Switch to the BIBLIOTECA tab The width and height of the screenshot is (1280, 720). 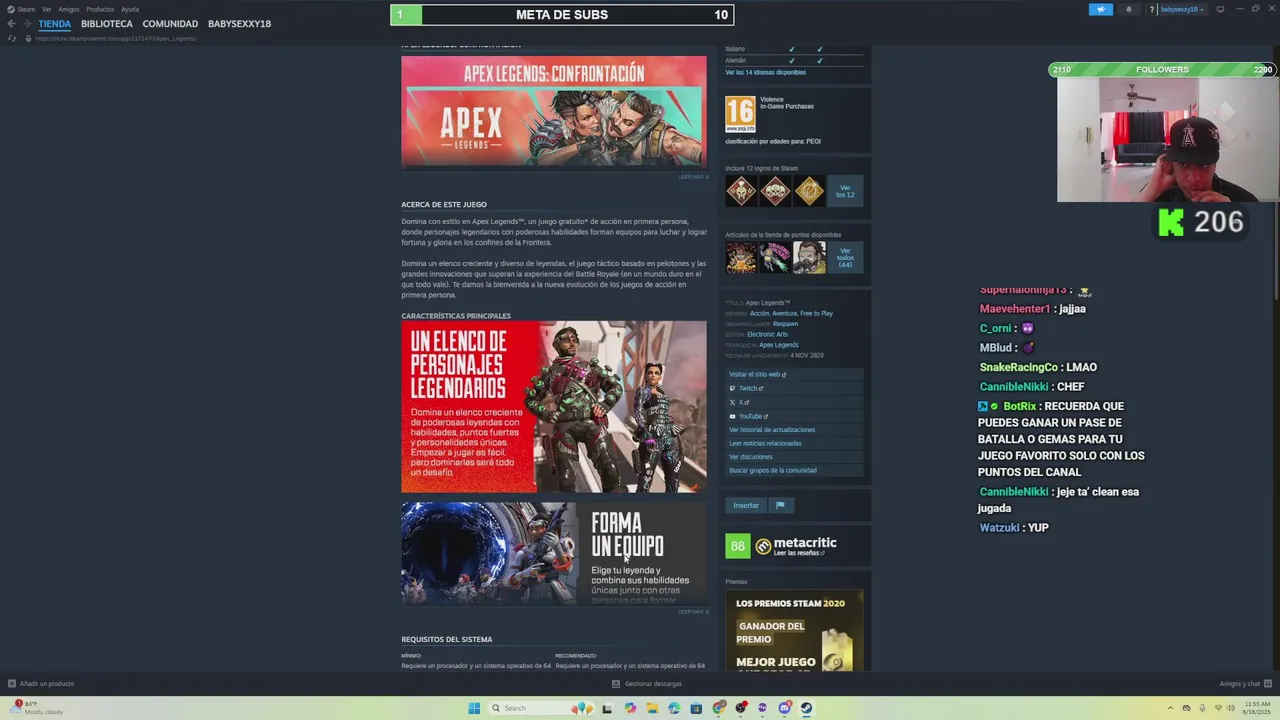pyautogui.click(x=107, y=23)
